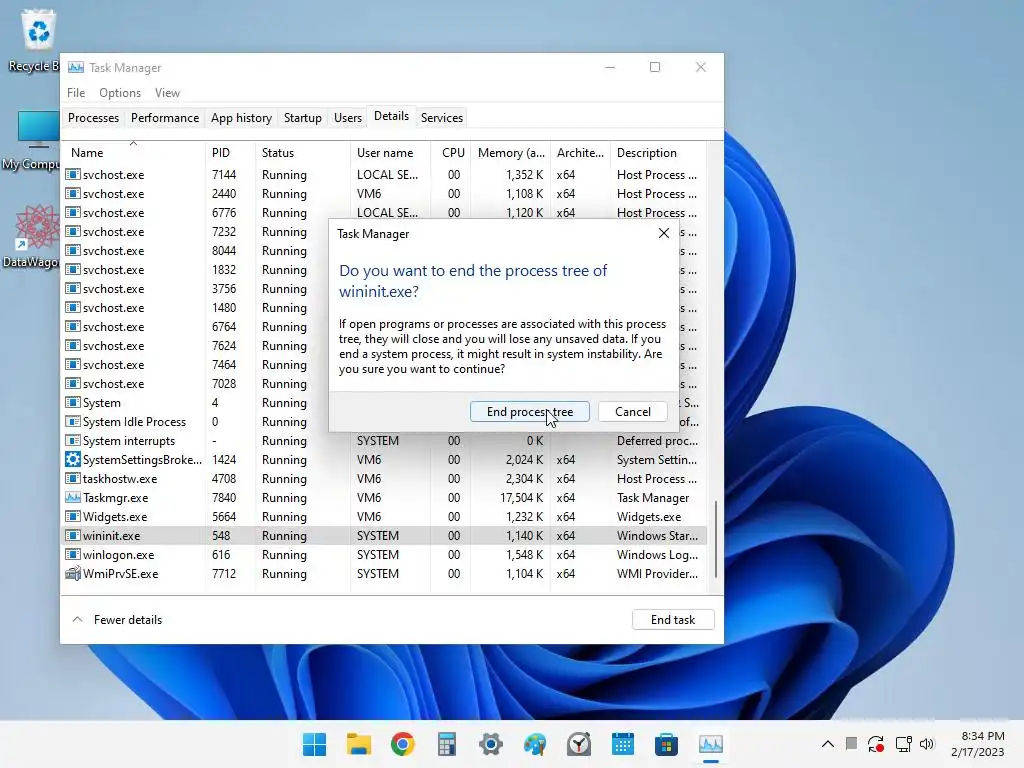Click the Taskmgr.exe graph icon
The image size is (1024, 768).
72,497
